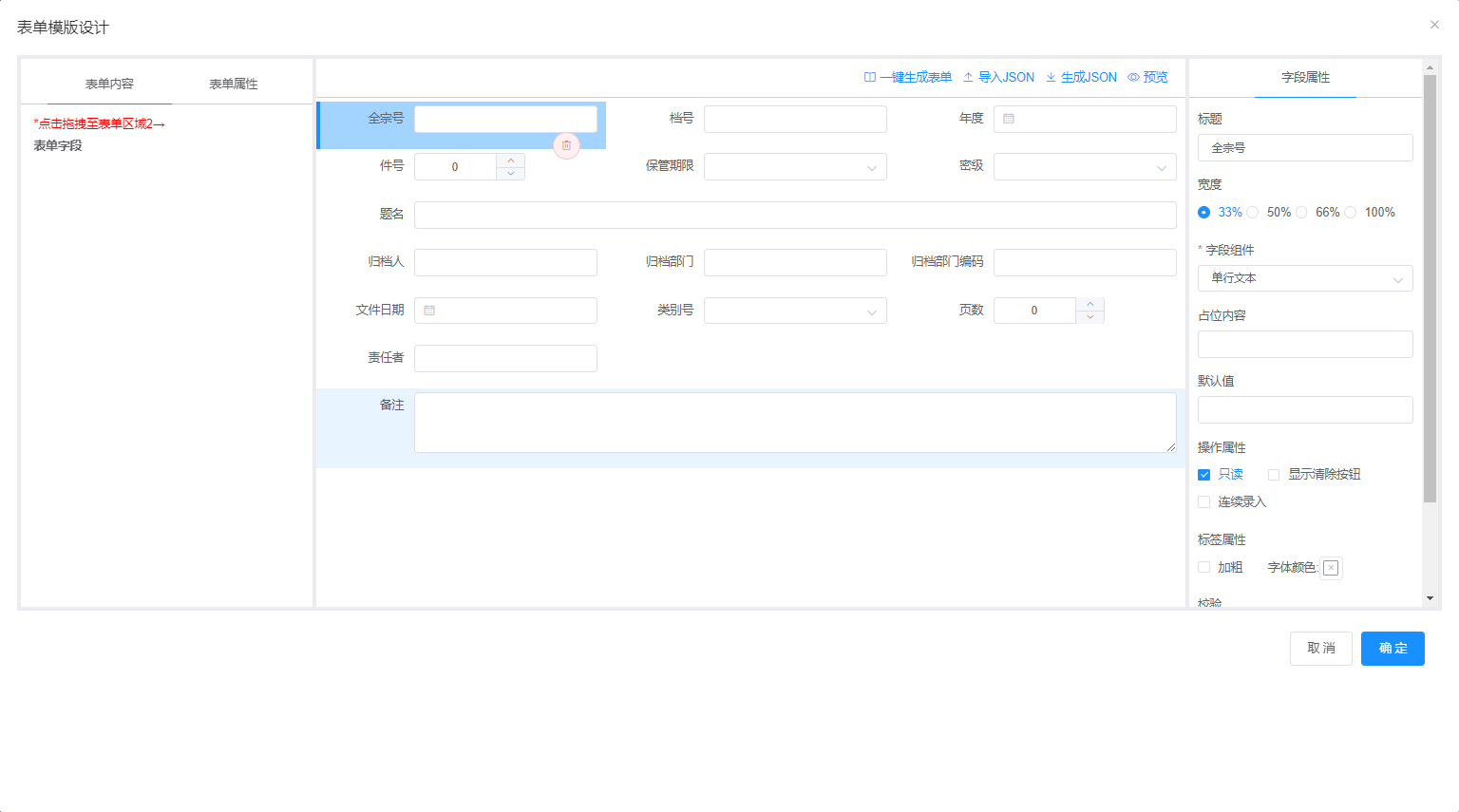Click the 归档部门 input field
This screenshot has width=1459, height=812.
pyautogui.click(x=795, y=262)
